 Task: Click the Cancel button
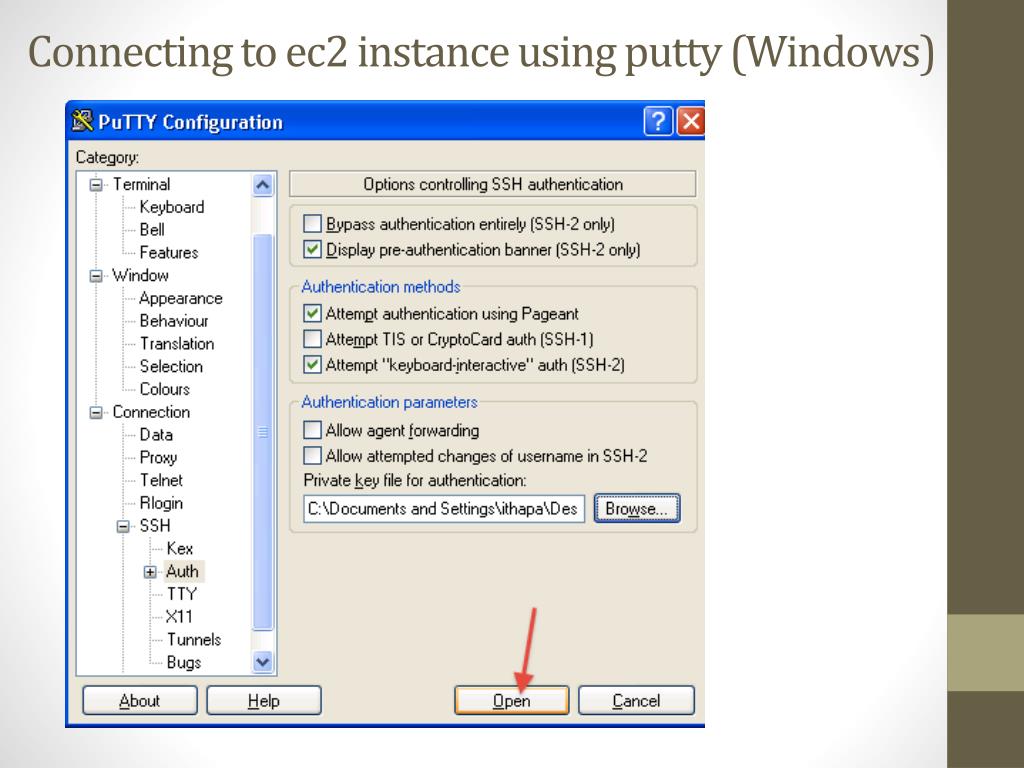click(636, 701)
